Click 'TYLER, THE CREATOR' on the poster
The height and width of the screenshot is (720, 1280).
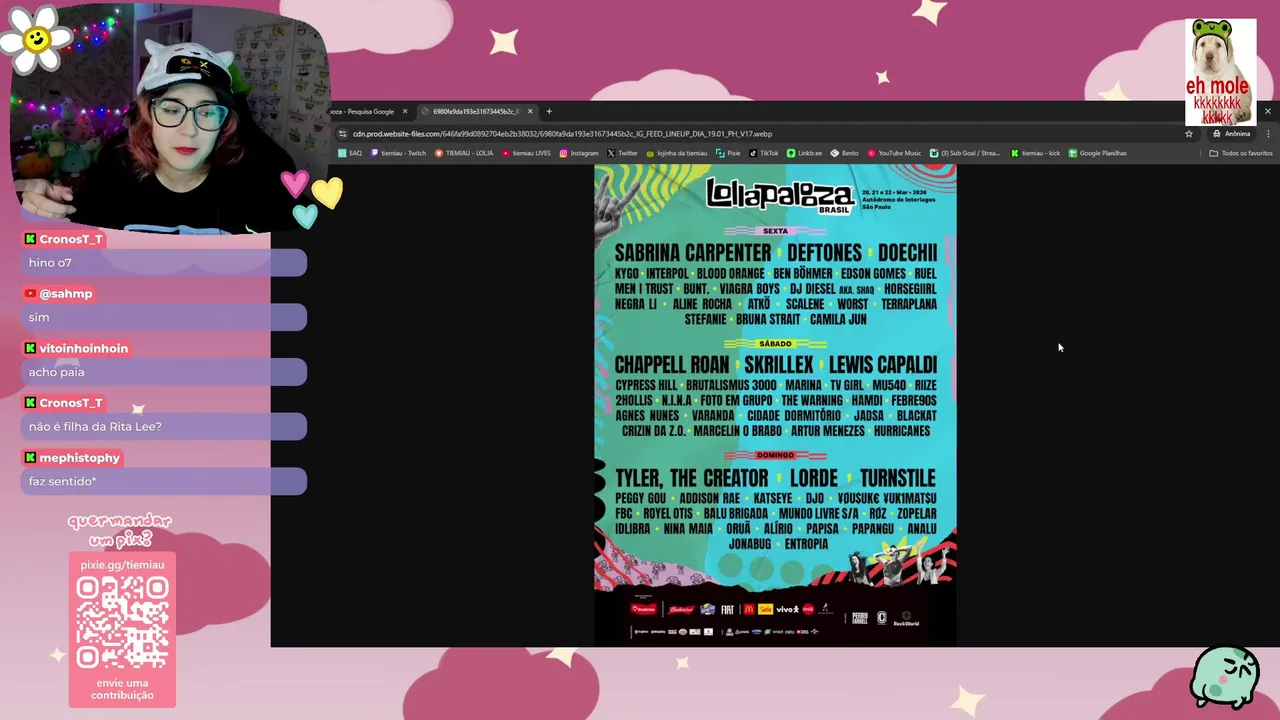pos(692,478)
